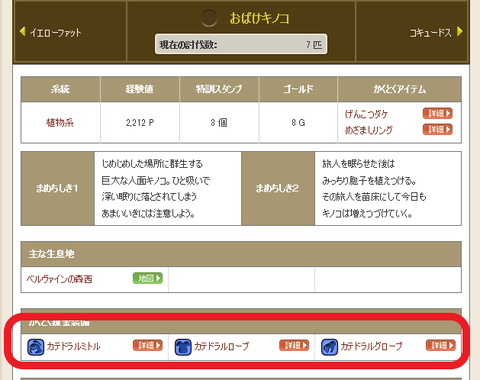Click the かくとくアイテム column header
The height and width of the screenshot is (380, 480).
(400, 89)
